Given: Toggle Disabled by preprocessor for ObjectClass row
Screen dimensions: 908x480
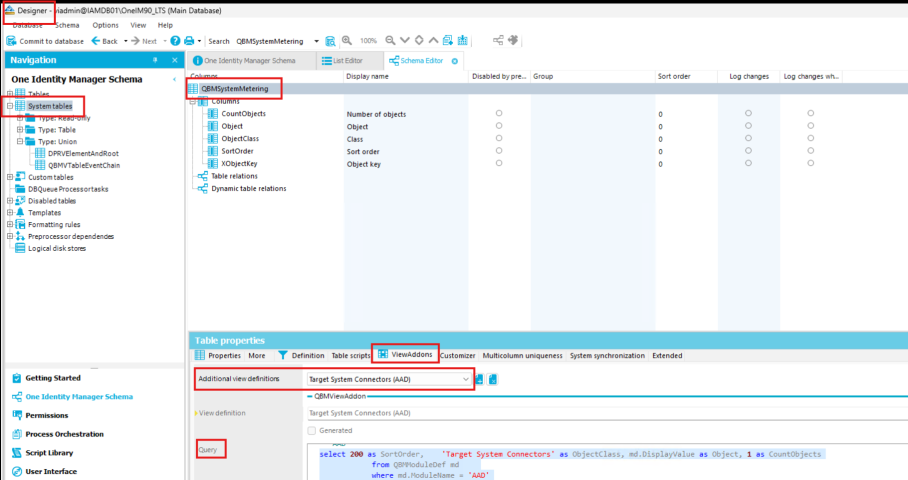Looking at the screenshot, I should (x=499, y=138).
